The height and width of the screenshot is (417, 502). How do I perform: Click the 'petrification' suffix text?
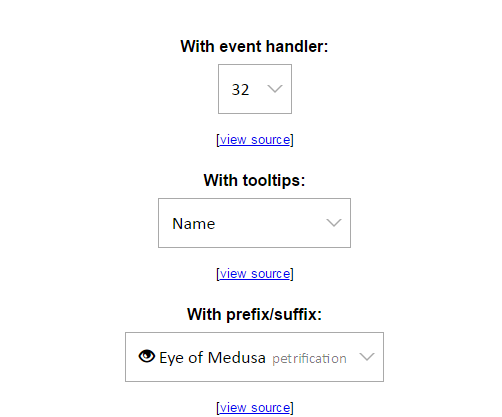point(309,359)
